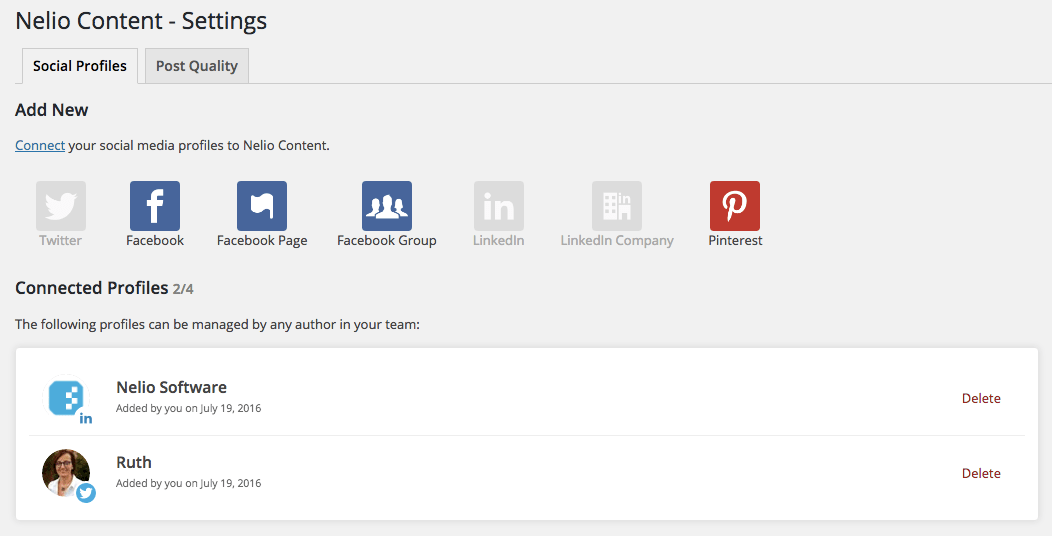Viewport: 1052px width, 536px height.
Task: Click Ruth's profile photo
Action: 64,471
